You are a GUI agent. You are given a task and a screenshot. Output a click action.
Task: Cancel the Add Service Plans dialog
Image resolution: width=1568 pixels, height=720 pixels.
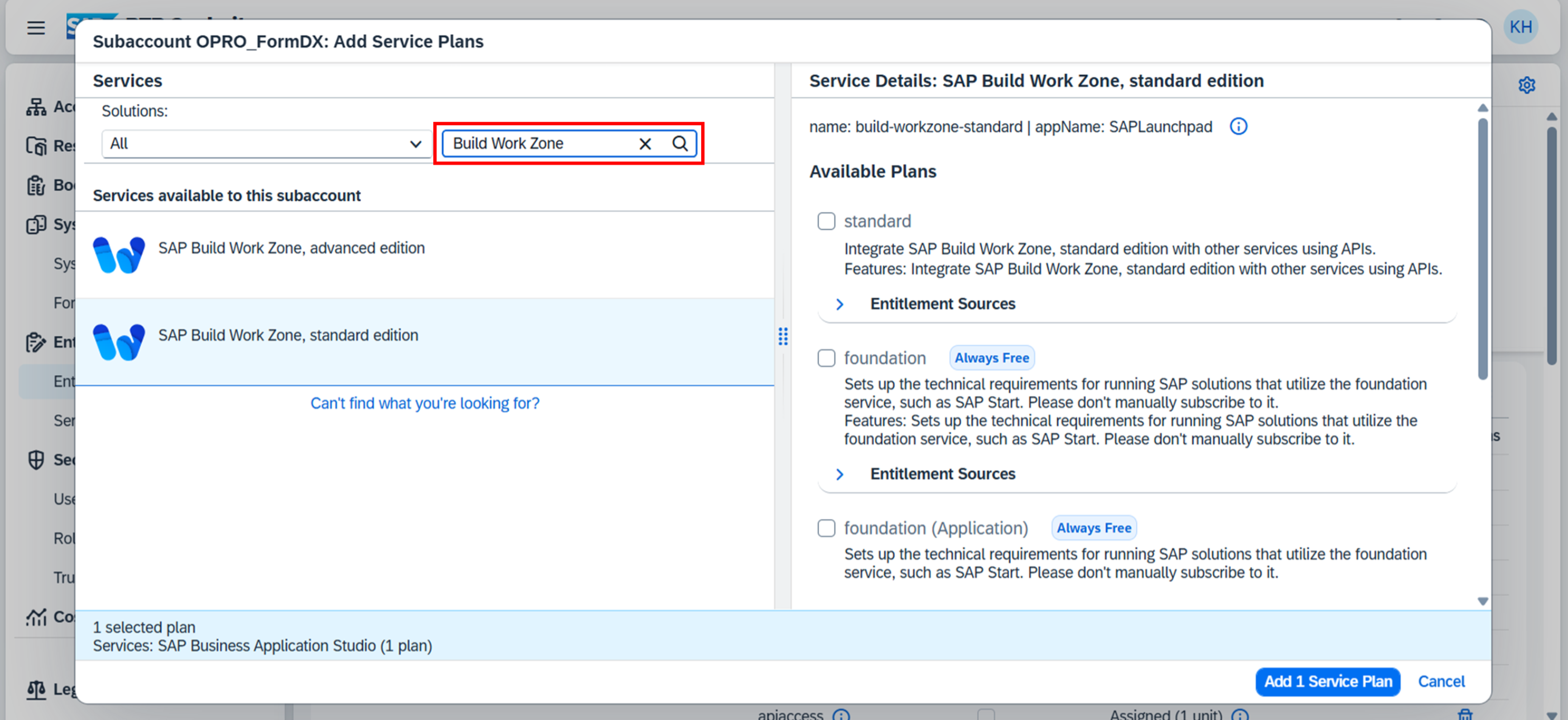[1441, 681]
